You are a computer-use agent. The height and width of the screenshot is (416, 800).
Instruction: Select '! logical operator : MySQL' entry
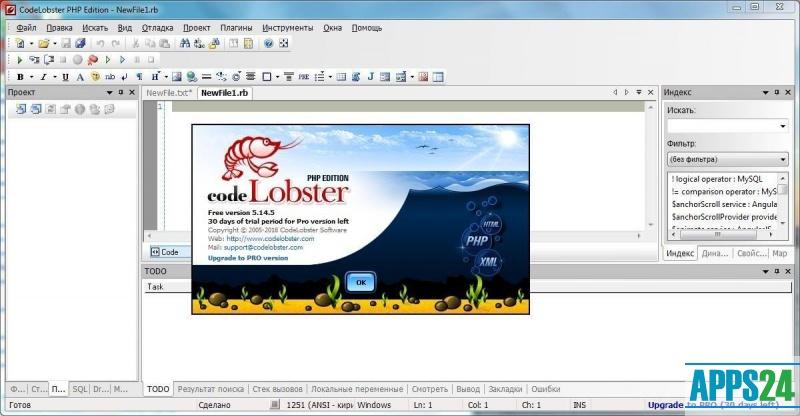click(717, 179)
